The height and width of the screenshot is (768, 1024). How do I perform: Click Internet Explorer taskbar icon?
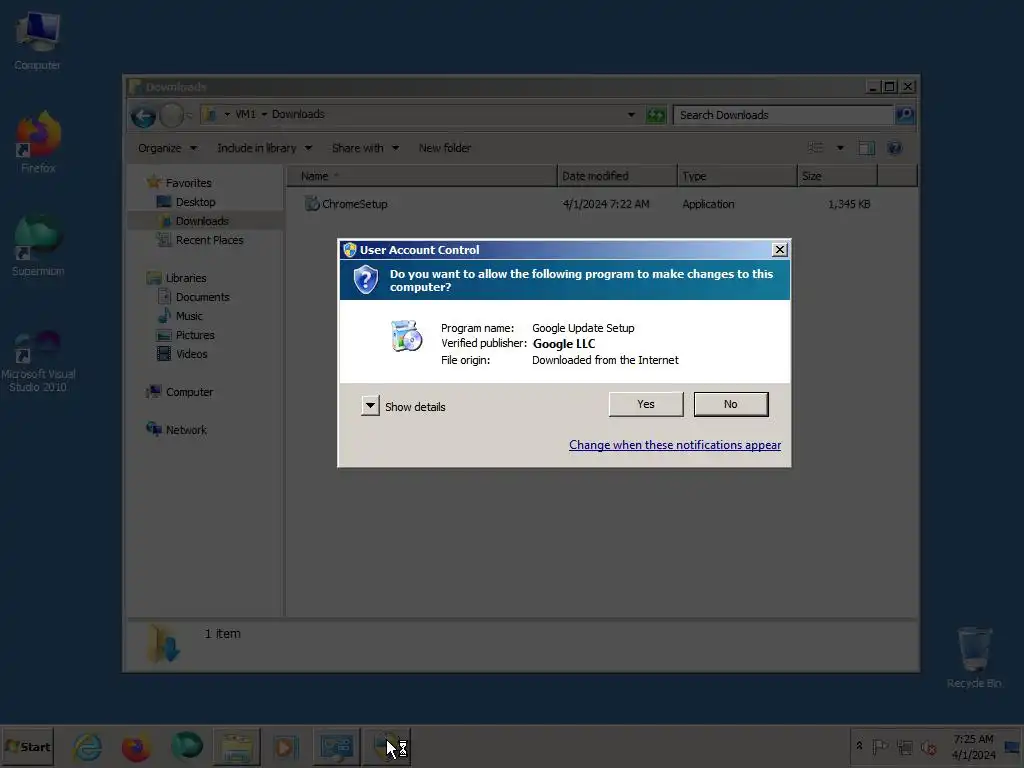[x=87, y=747]
